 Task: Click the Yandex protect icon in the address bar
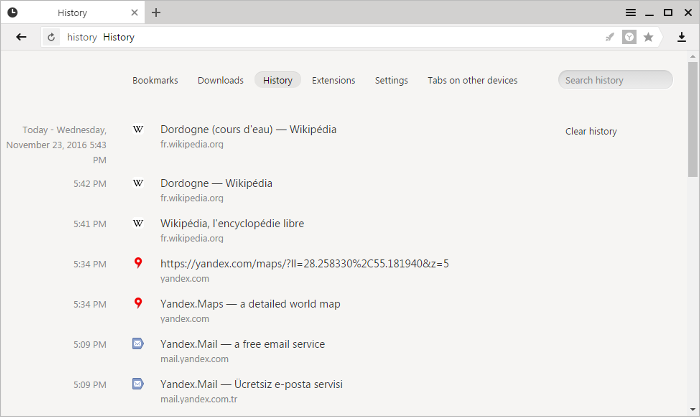(x=629, y=37)
